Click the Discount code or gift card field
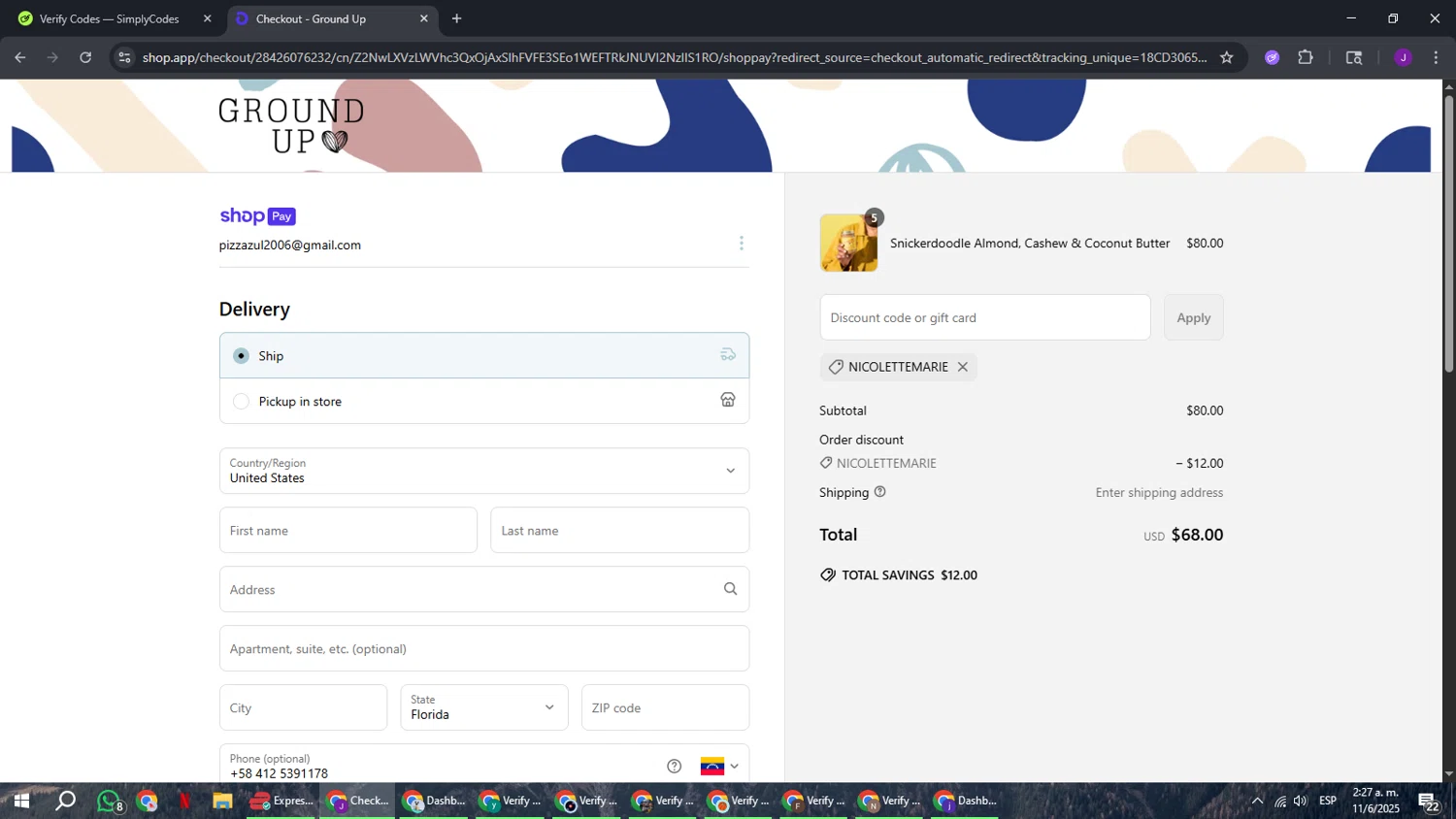The height and width of the screenshot is (819, 1456). pos(985,317)
